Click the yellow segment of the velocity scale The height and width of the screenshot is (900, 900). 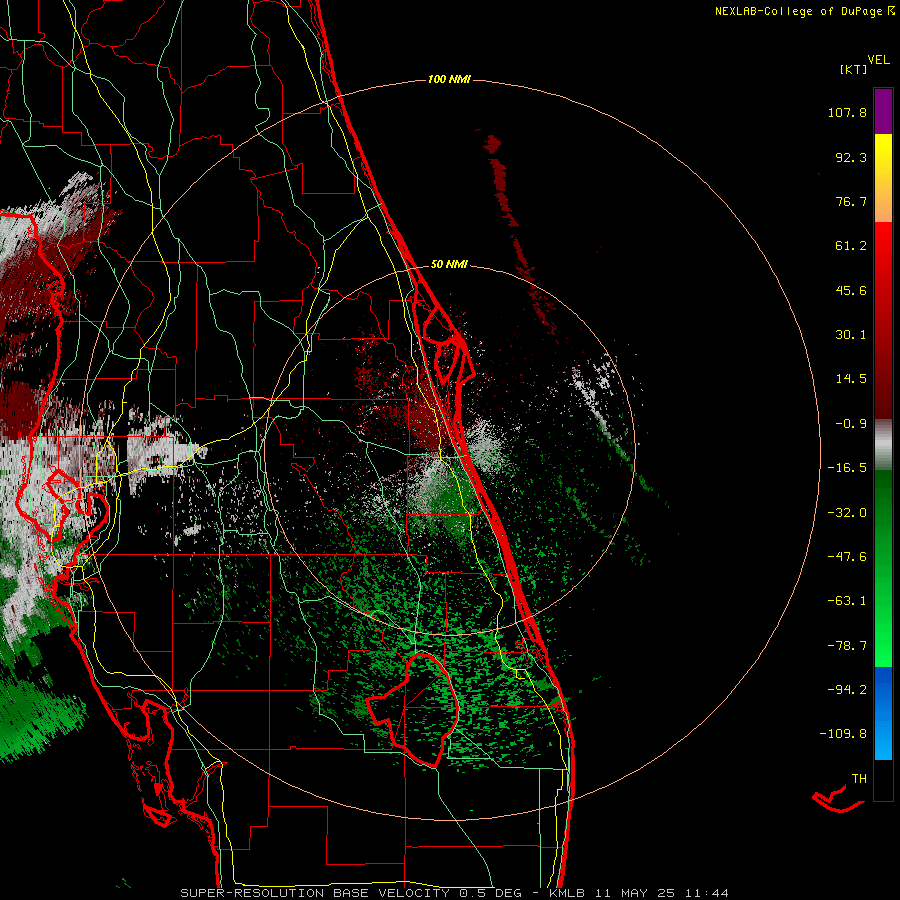point(883,178)
